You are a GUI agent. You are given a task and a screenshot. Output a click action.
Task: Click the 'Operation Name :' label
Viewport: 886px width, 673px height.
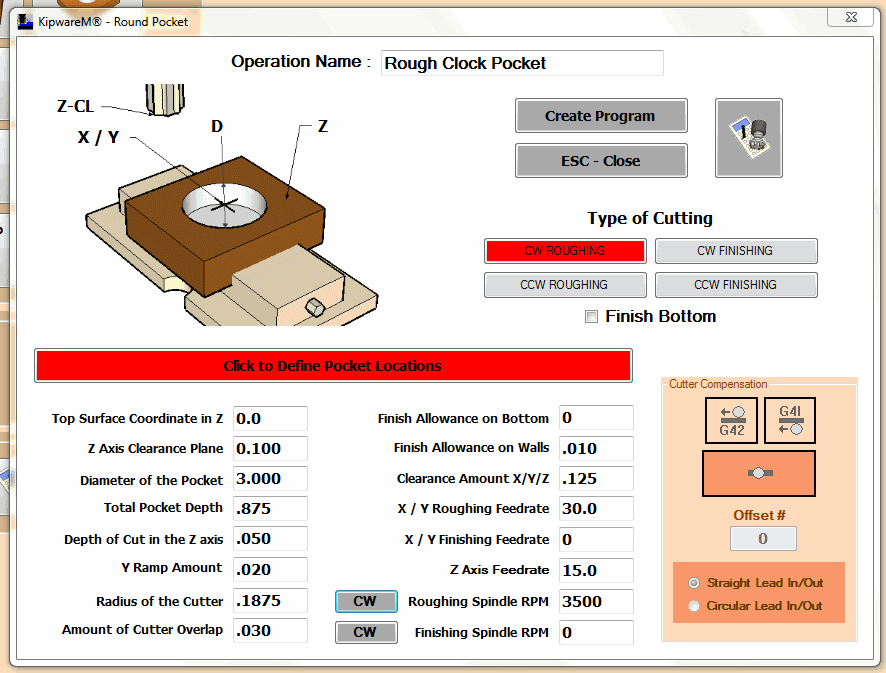(301, 62)
